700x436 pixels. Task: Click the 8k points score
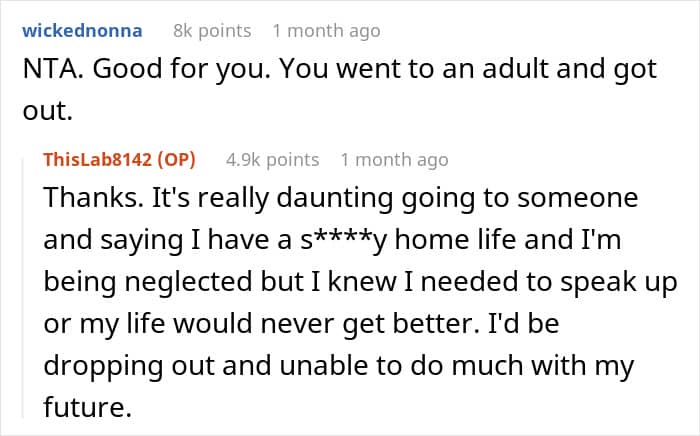point(212,31)
